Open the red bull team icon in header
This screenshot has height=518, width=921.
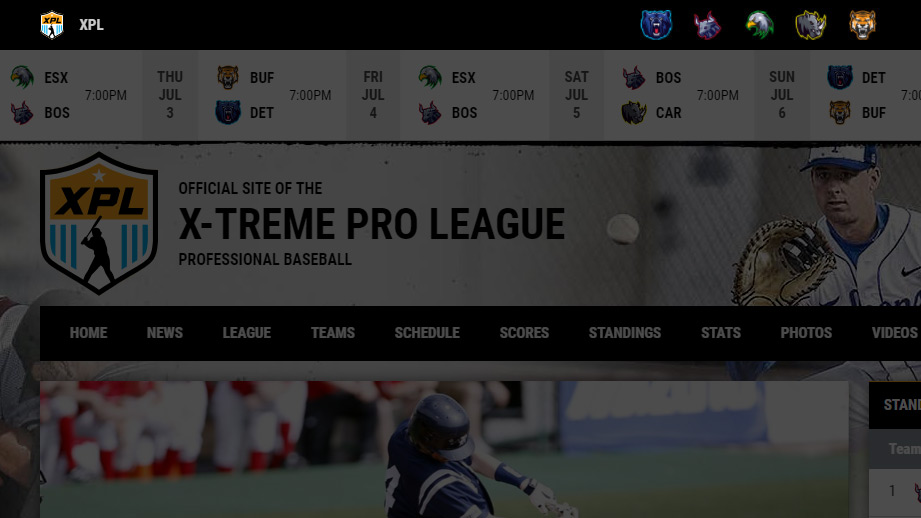707,25
